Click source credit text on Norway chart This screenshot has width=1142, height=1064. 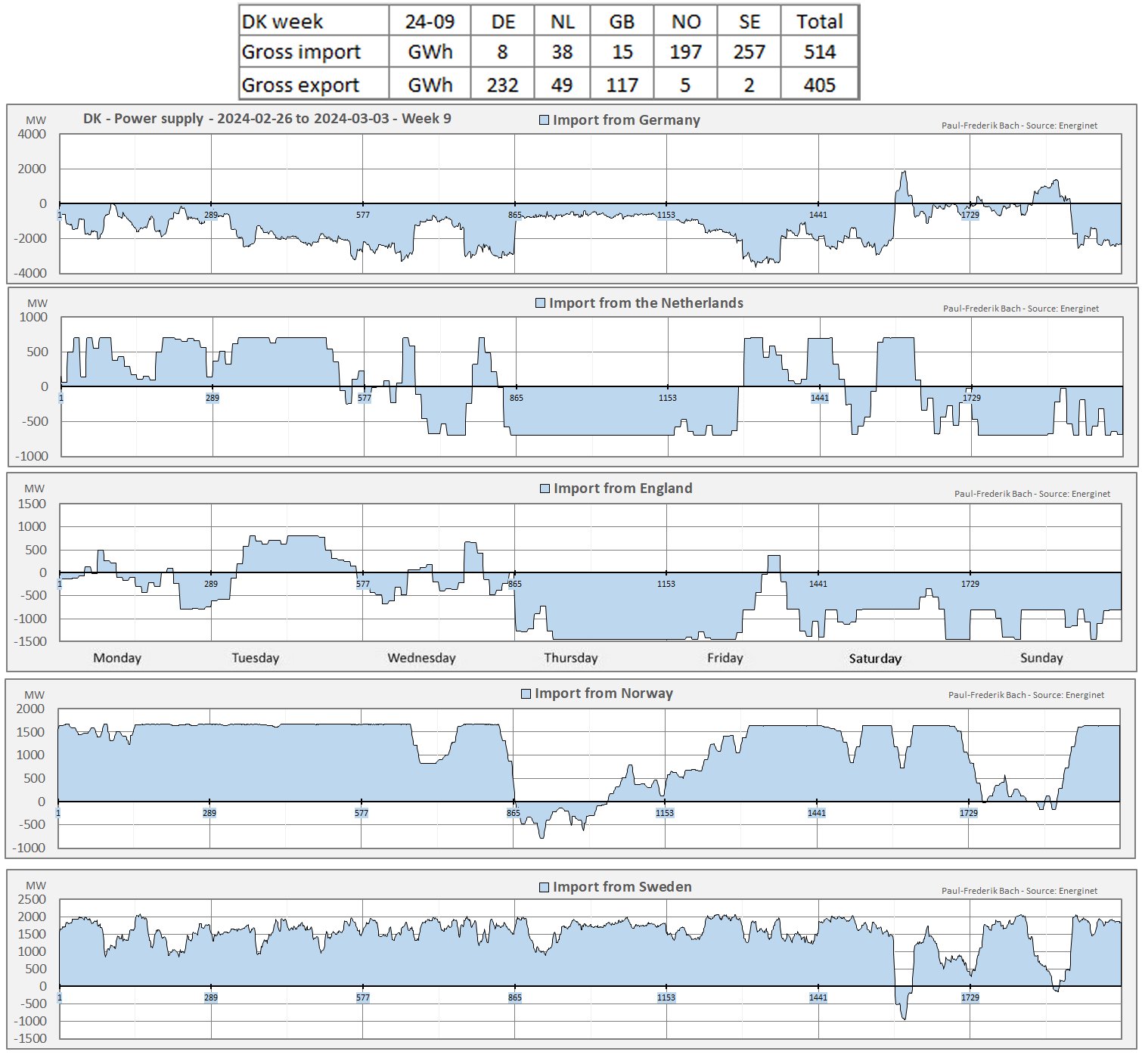(x=1026, y=695)
